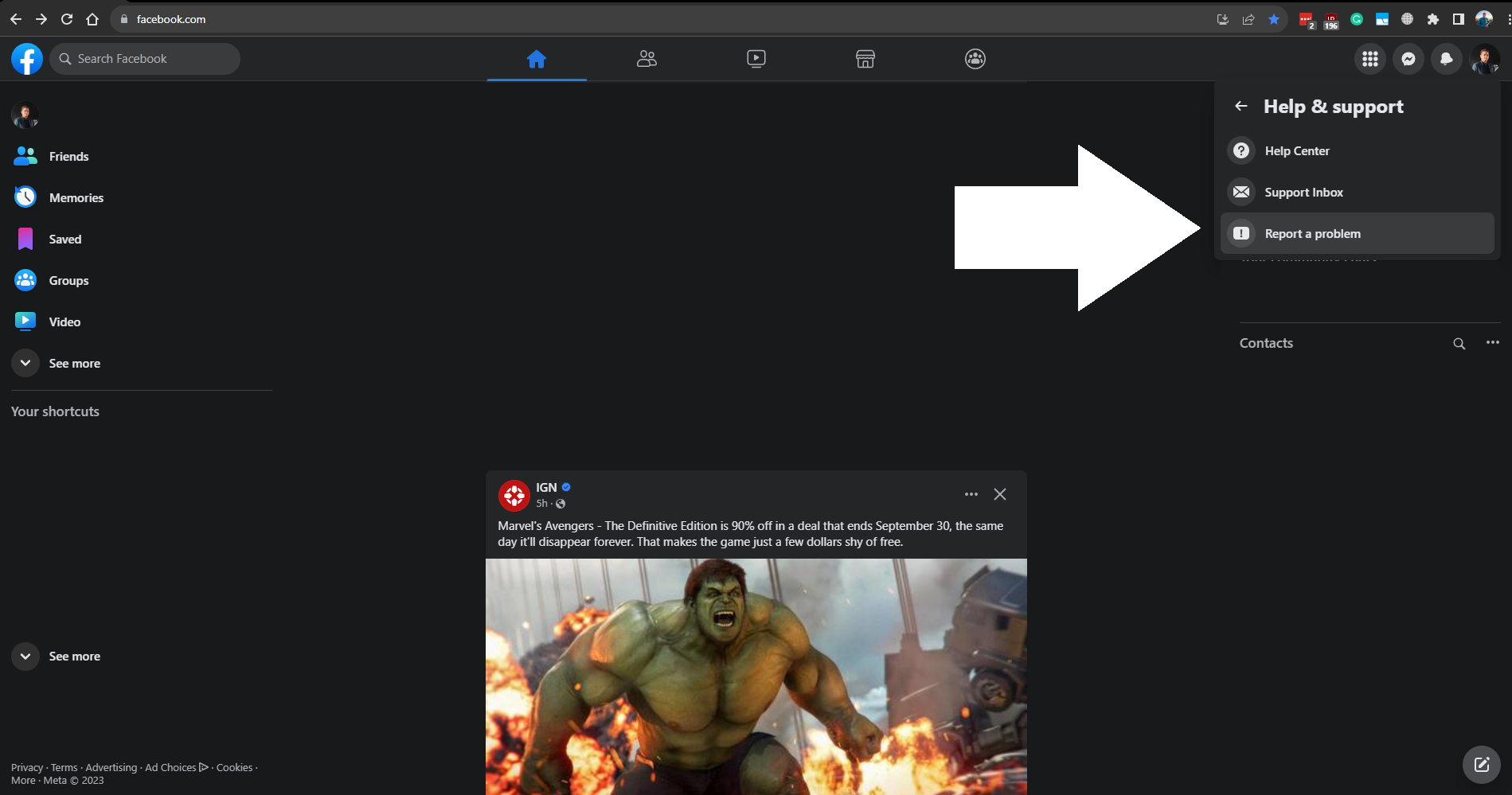Open the Groups tab in the top navigation
The width and height of the screenshot is (1512, 795).
(x=975, y=59)
